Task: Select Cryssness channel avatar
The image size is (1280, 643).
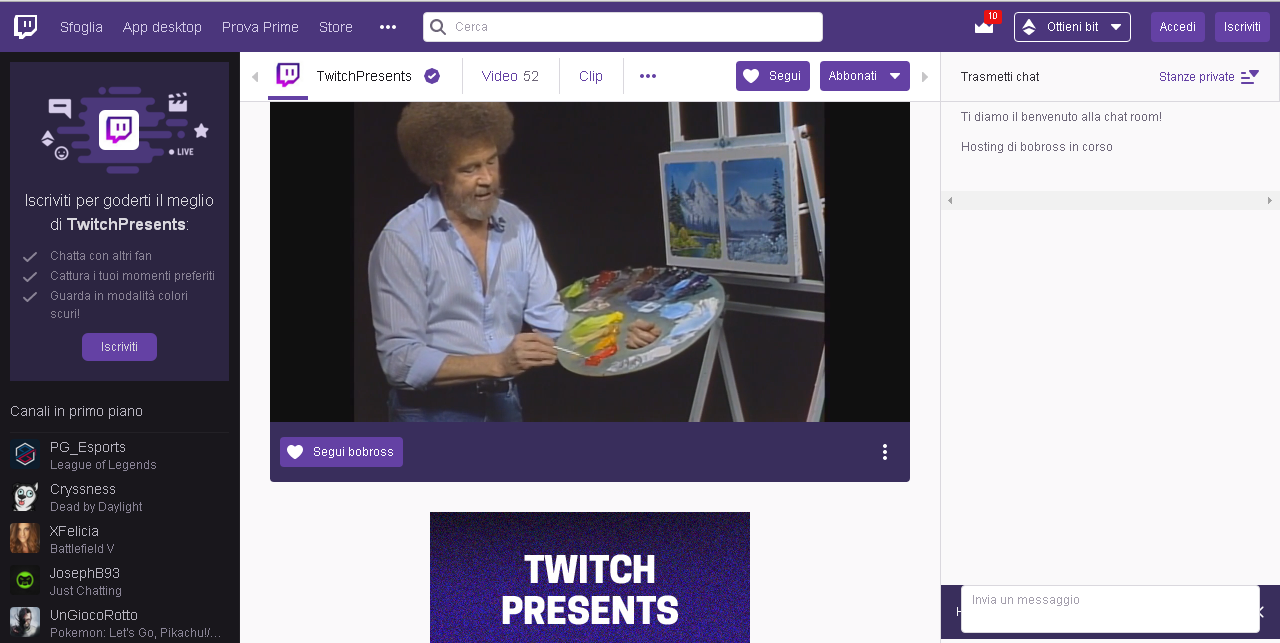Action: click(x=25, y=496)
